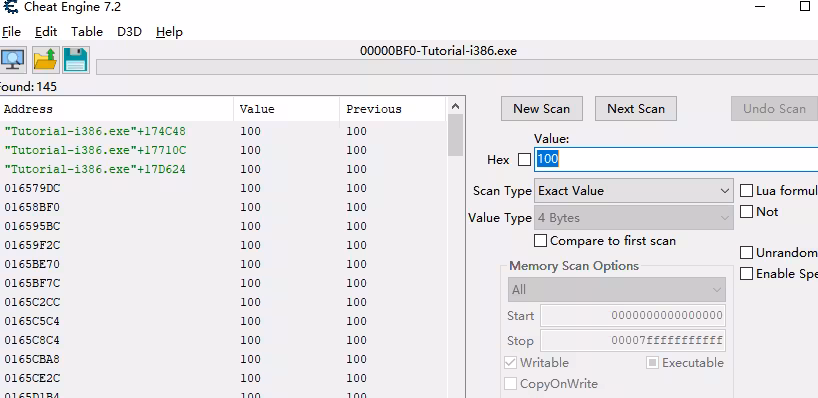Screen dimensions: 818x398
Task: Click the Start address field
Action: (x=633, y=316)
